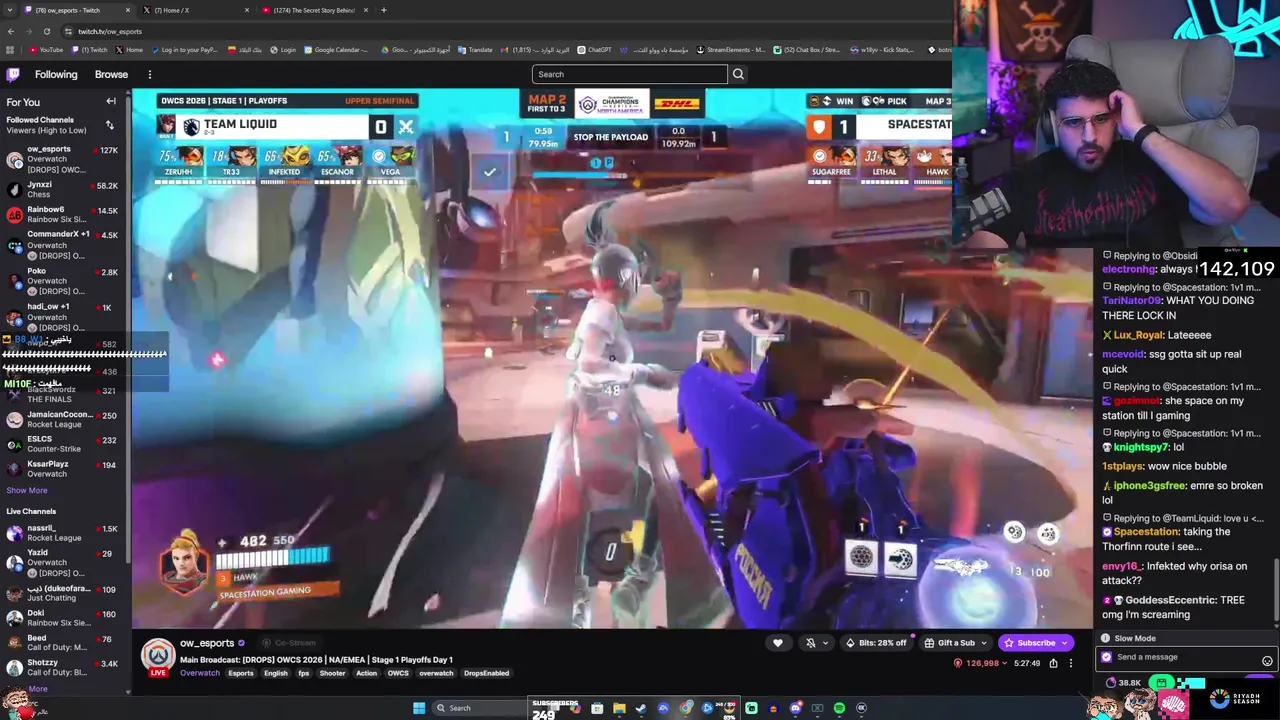Switch to The Secret Story Behind tab
Image resolution: width=1280 pixels, height=720 pixels.
pos(316,10)
